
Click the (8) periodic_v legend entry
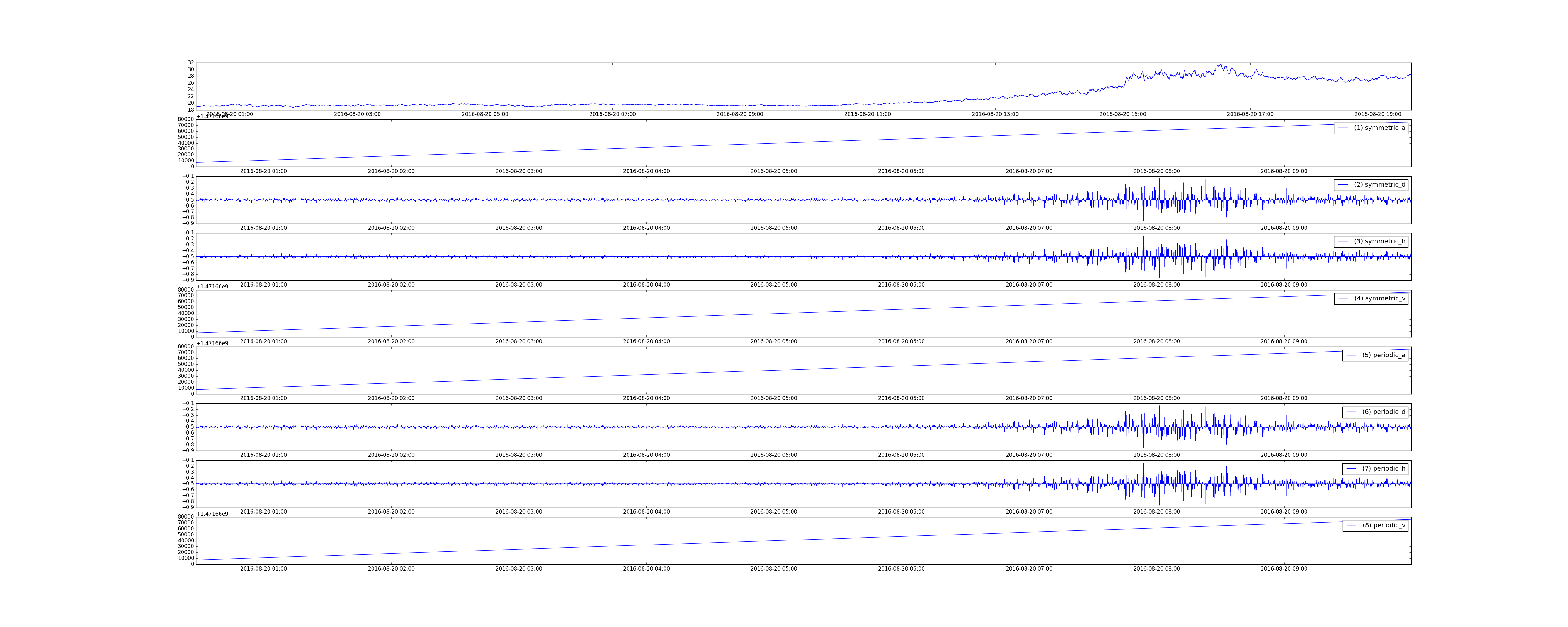click(1384, 525)
